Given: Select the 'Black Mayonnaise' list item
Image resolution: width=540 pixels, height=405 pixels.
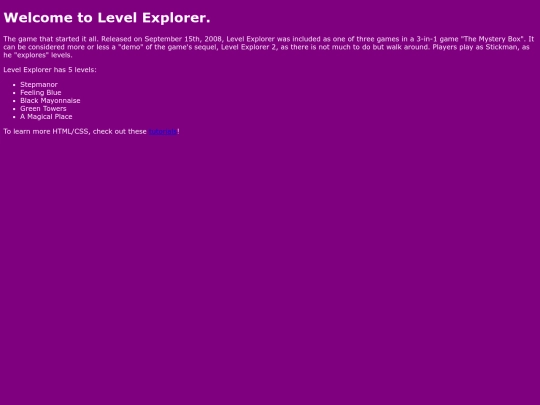Looking at the screenshot, I should [50, 101].
